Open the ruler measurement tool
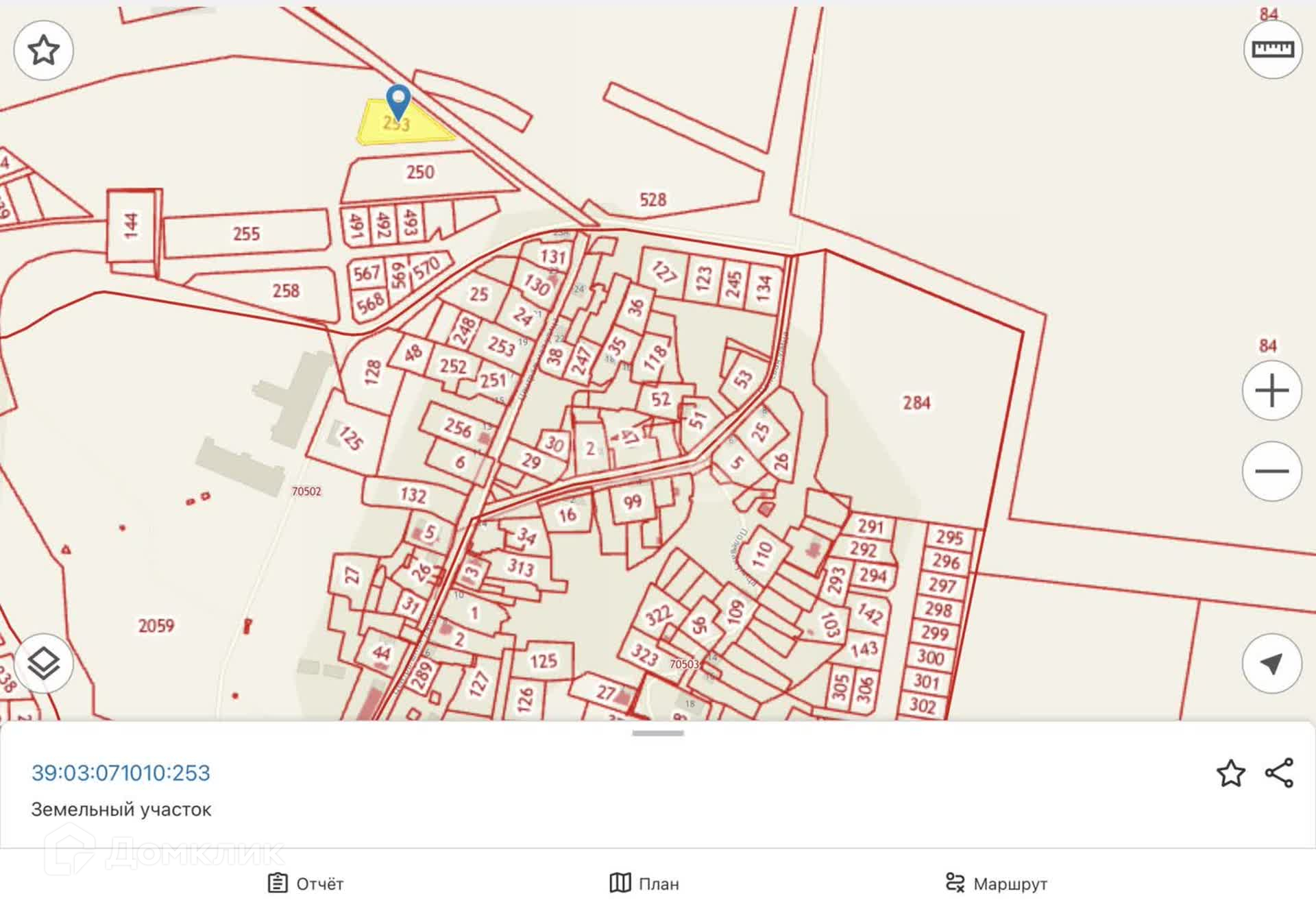The width and height of the screenshot is (1316, 911). (1272, 49)
